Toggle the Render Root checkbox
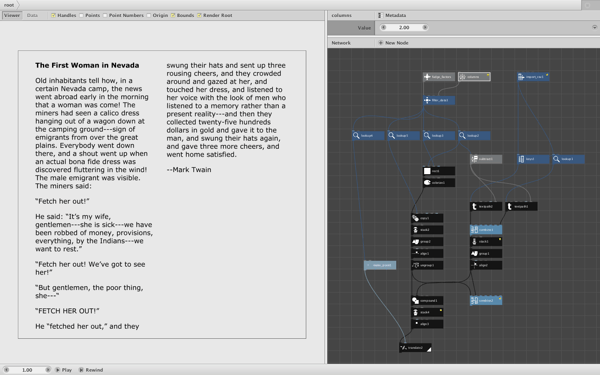600x375 pixels. tap(199, 15)
